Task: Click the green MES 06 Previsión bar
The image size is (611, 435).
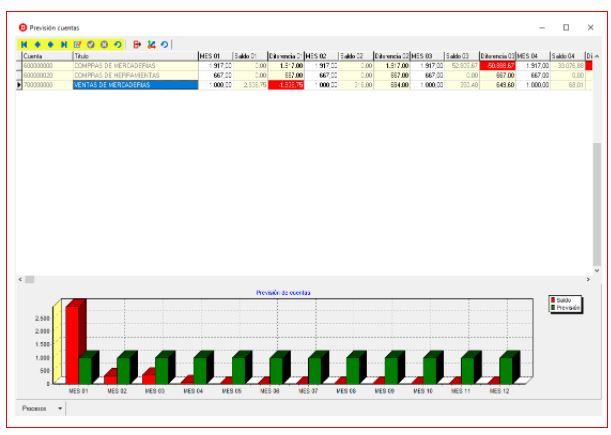Action: (276, 370)
